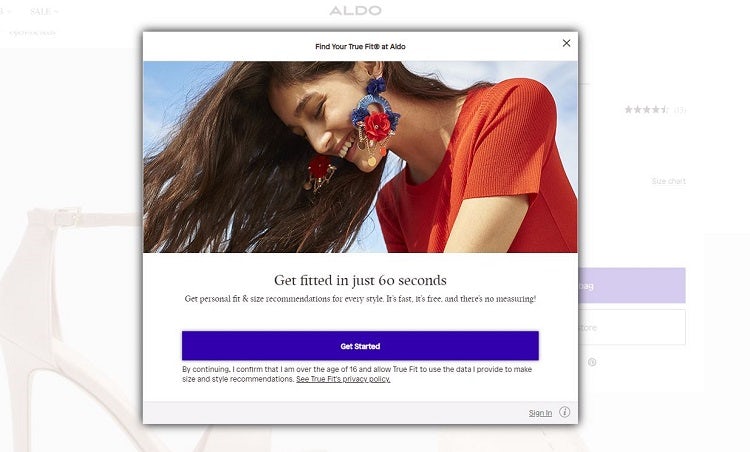
Task: Click the star rating icons
Action: pos(646,110)
